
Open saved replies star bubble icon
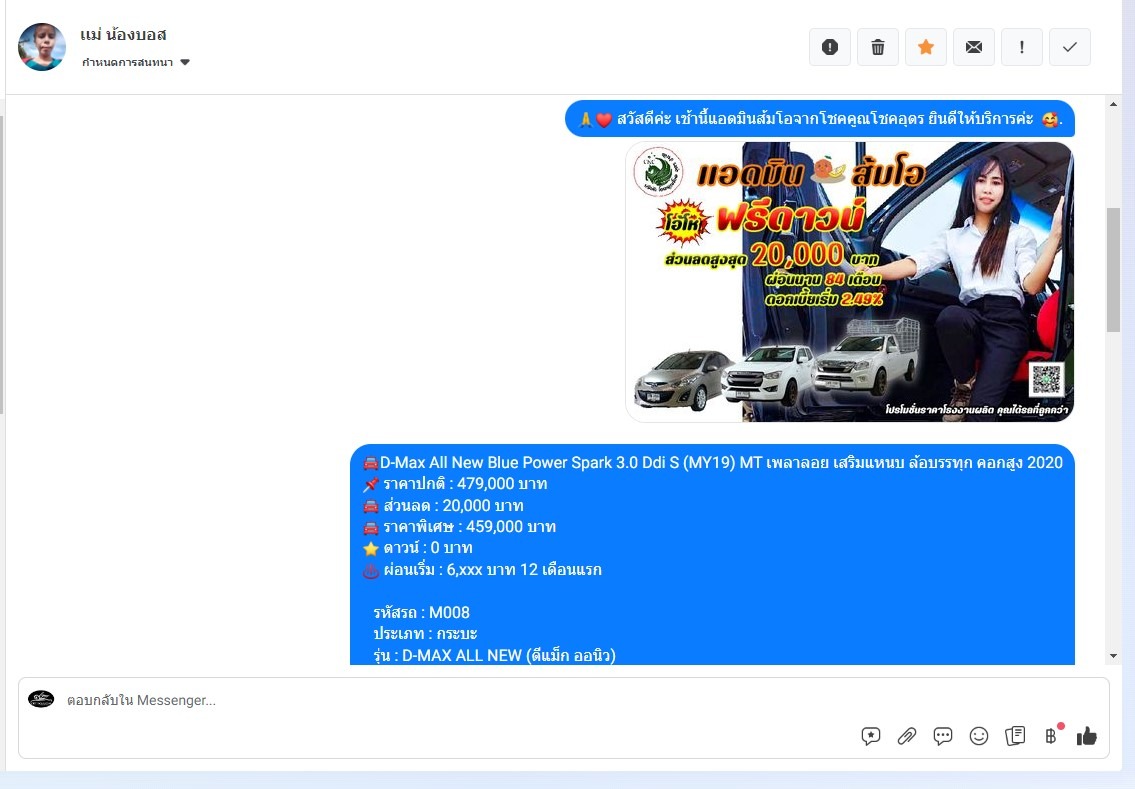pos(871,736)
